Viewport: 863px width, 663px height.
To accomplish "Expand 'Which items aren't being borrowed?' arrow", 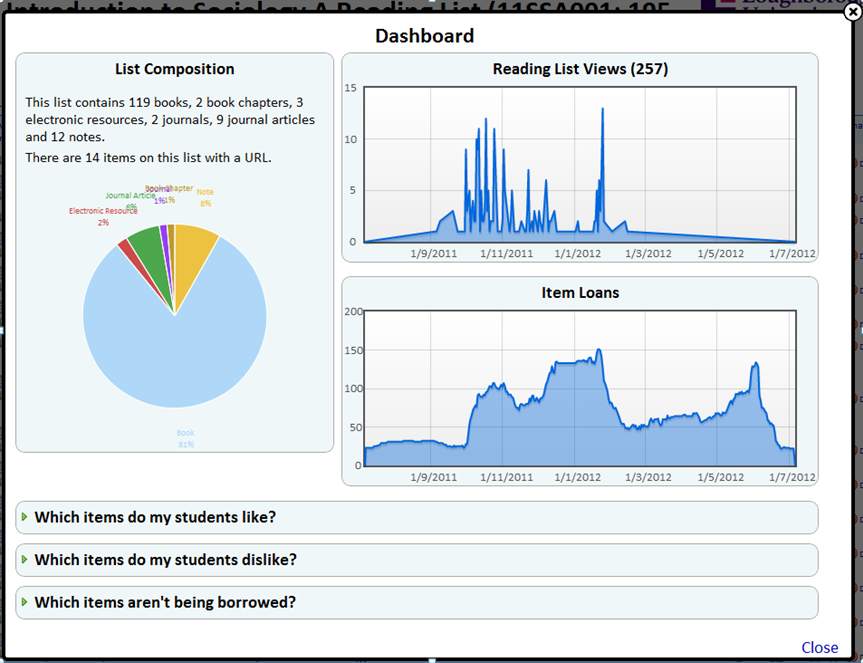I will [x=24, y=602].
